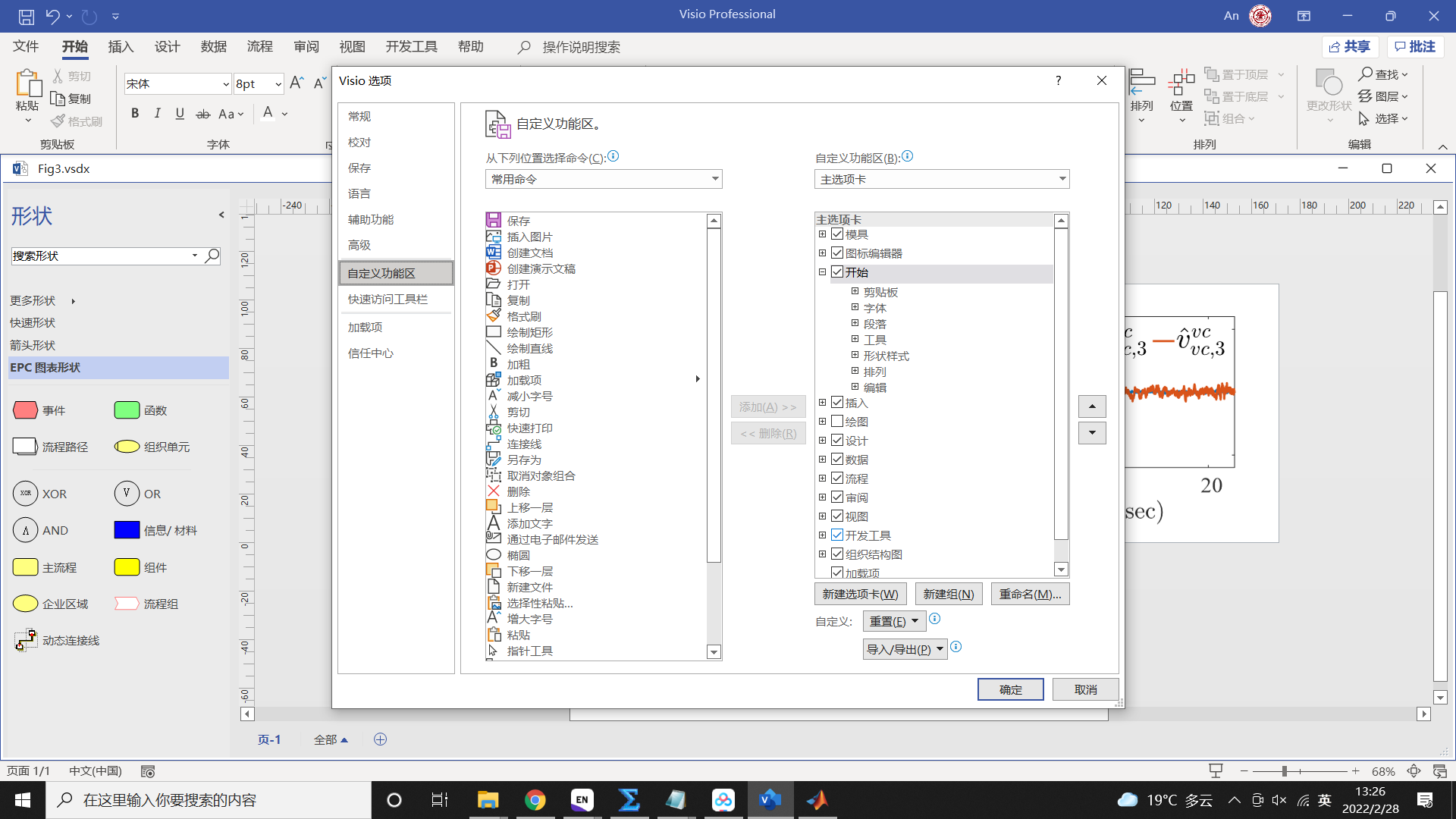Open the 导入/导出 dropdown
Image resolution: width=1456 pixels, height=819 pixels.
point(905,649)
